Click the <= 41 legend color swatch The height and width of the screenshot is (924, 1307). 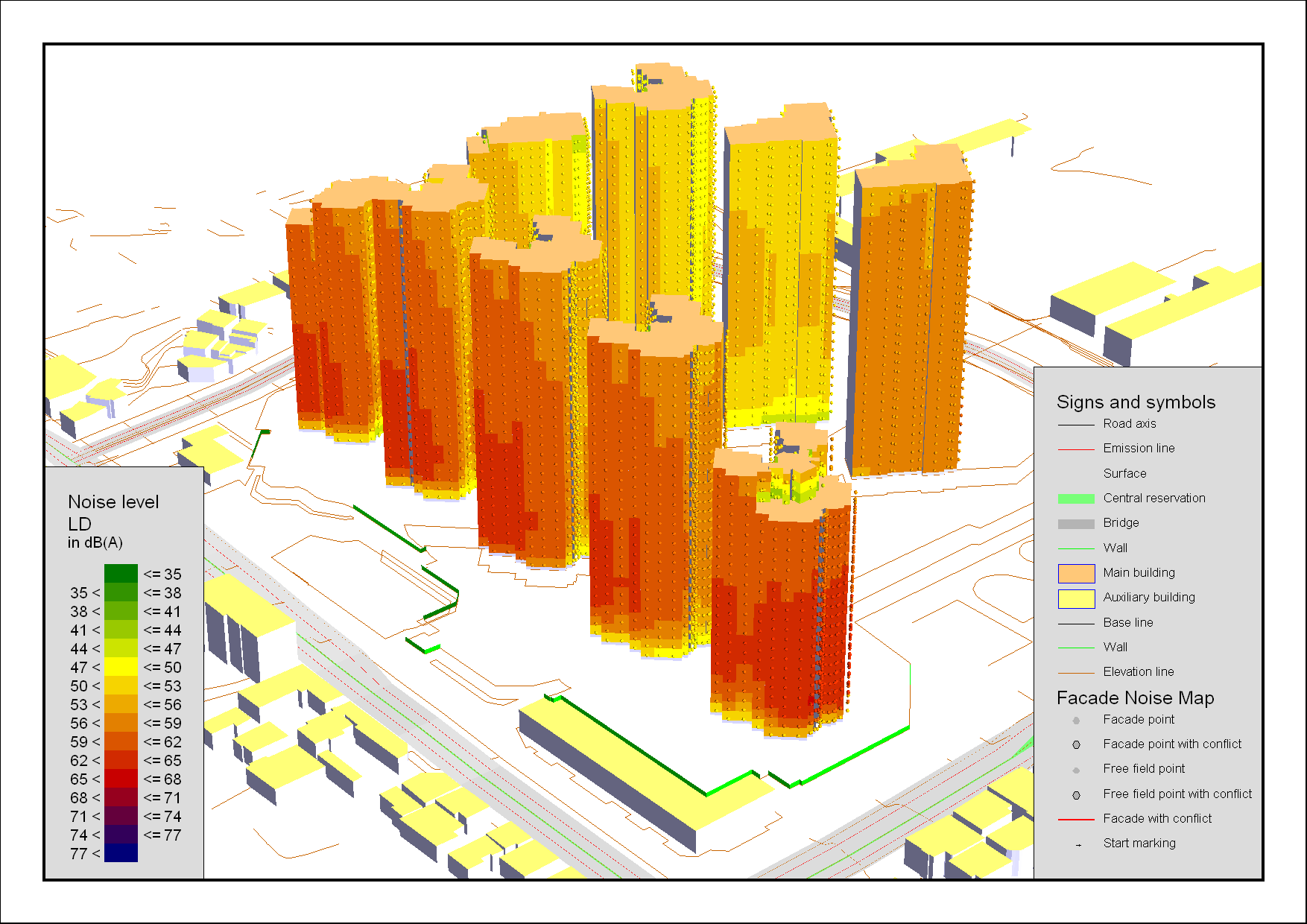coord(121,610)
